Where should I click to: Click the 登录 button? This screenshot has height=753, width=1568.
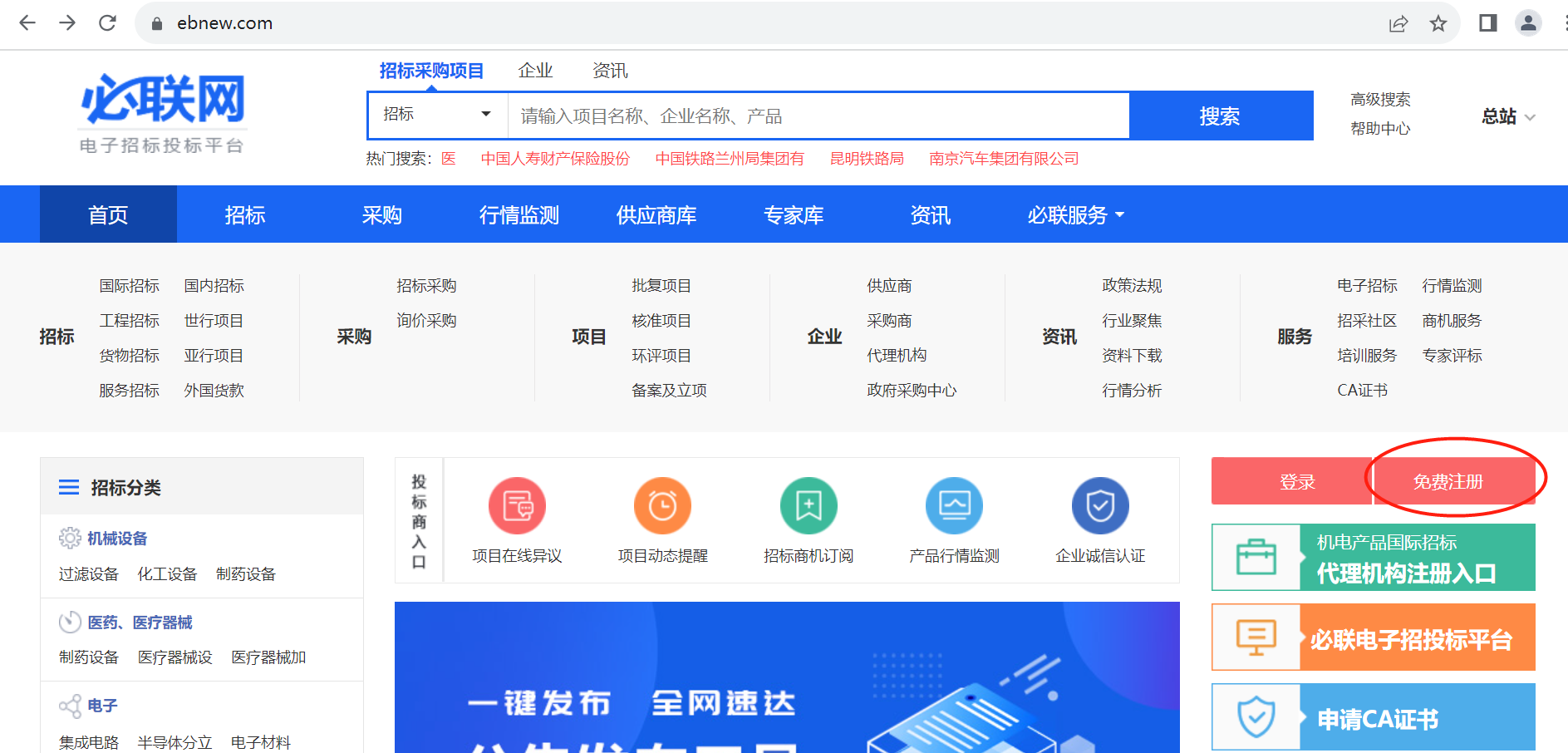coord(1296,481)
